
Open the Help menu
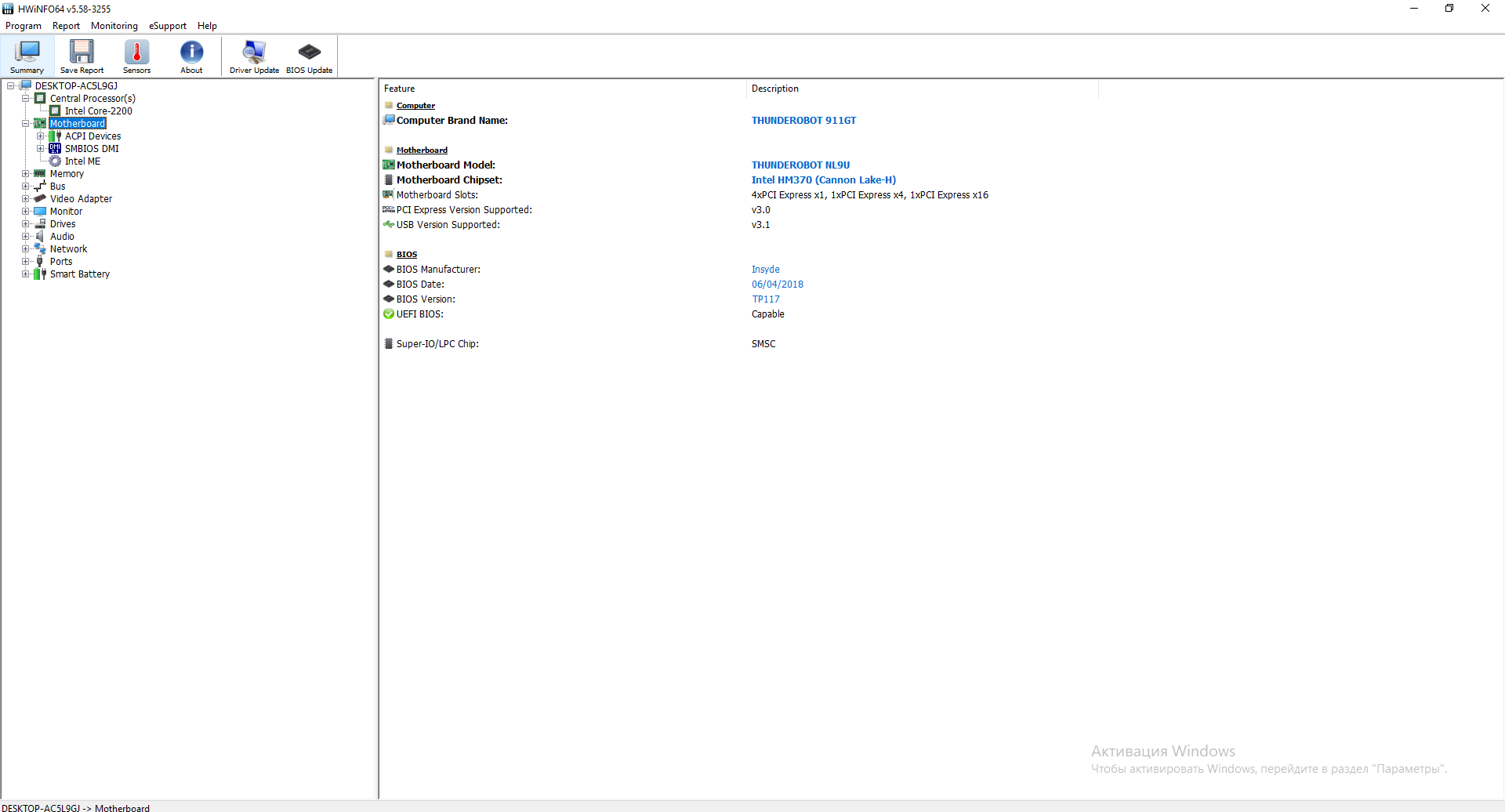click(x=207, y=26)
